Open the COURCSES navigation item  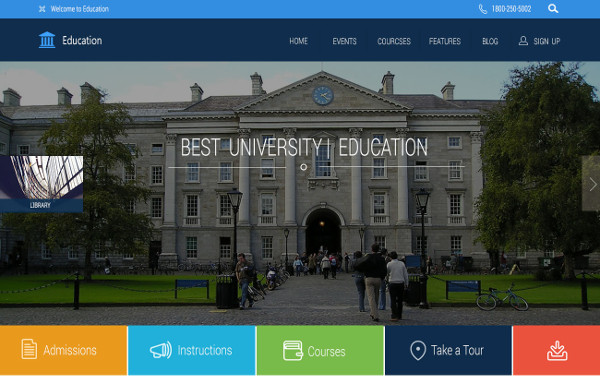pyautogui.click(x=394, y=41)
